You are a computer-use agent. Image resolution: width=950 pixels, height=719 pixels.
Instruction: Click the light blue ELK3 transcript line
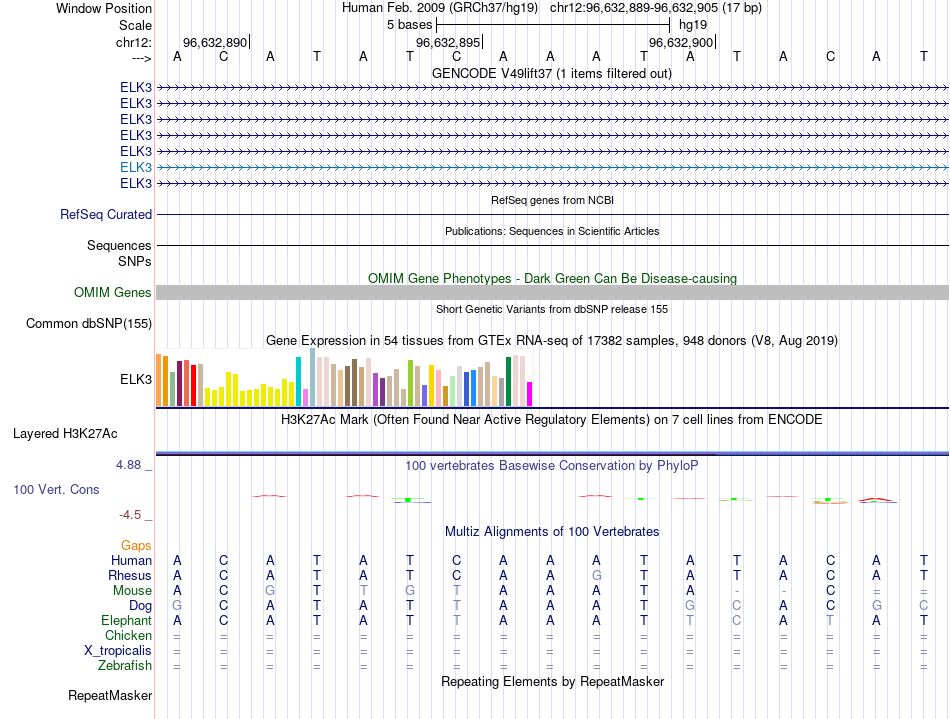[552, 167]
